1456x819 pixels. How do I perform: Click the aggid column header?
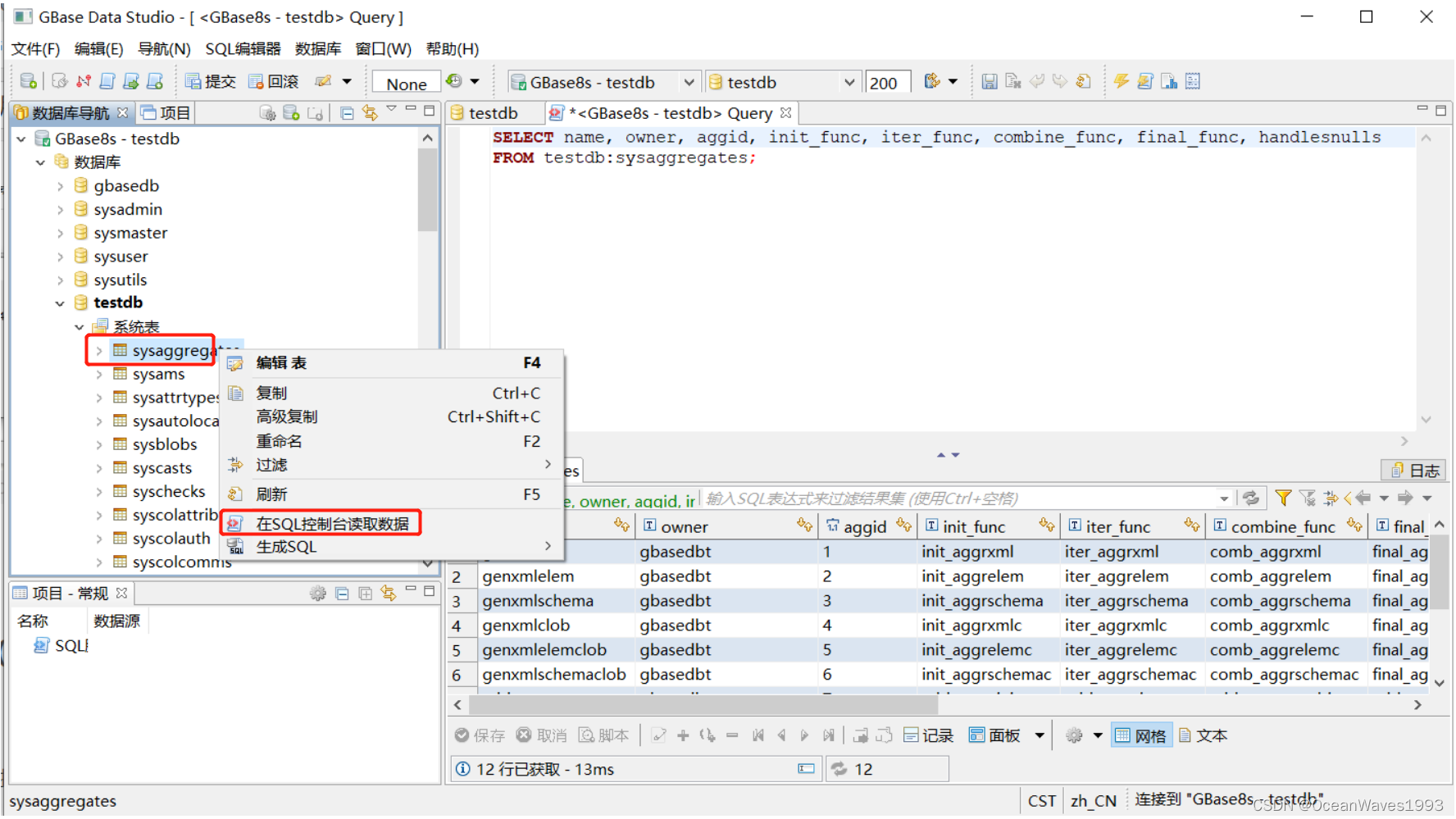click(868, 526)
